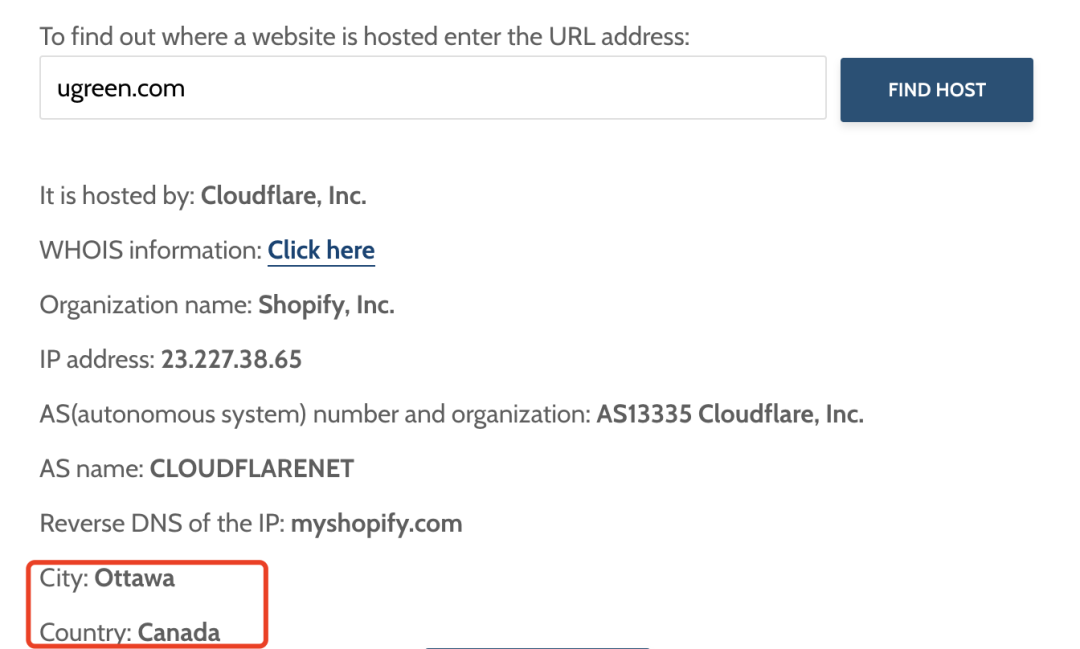
Task: Click the AS13335 Cloudflare, Inc. value
Action: (x=729, y=414)
